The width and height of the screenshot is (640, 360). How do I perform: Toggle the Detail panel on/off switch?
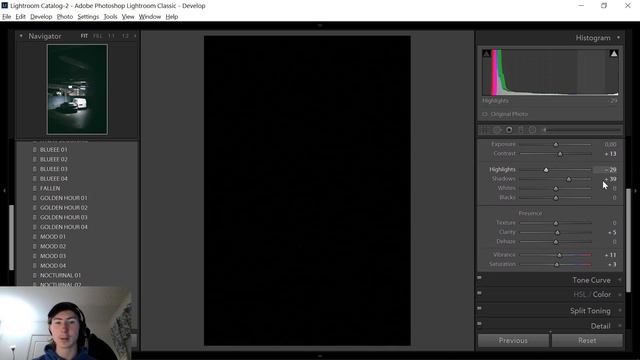pos(480,324)
